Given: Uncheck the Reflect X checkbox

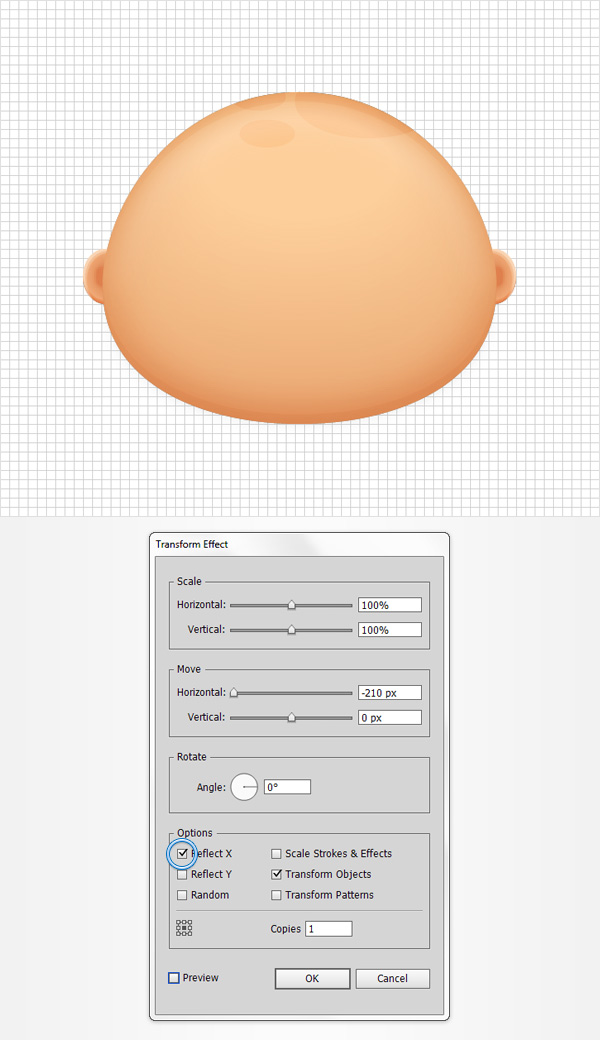Looking at the screenshot, I should [x=182, y=854].
